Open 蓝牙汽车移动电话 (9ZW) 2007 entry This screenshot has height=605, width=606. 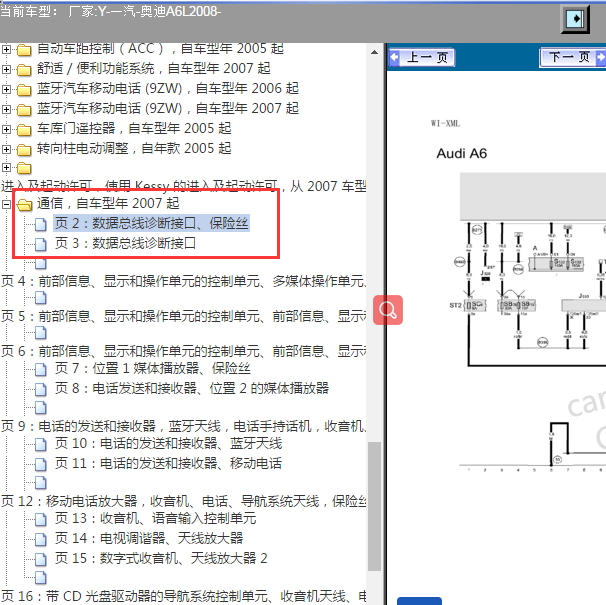pos(168,109)
